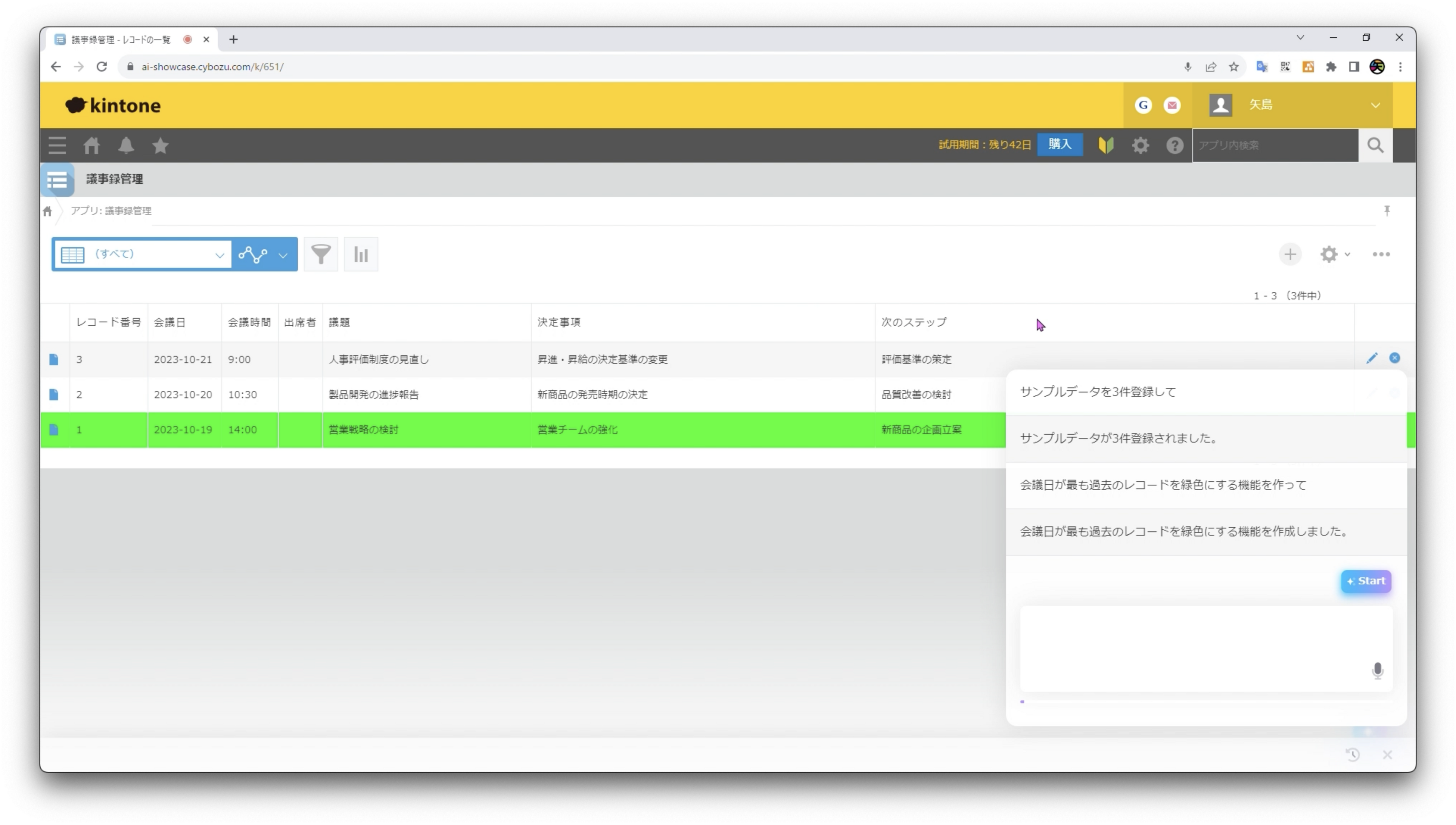Open the three-dots options menu
Image resolution: width=1456 pixels, height=825 pixels.
(1381, 254)
